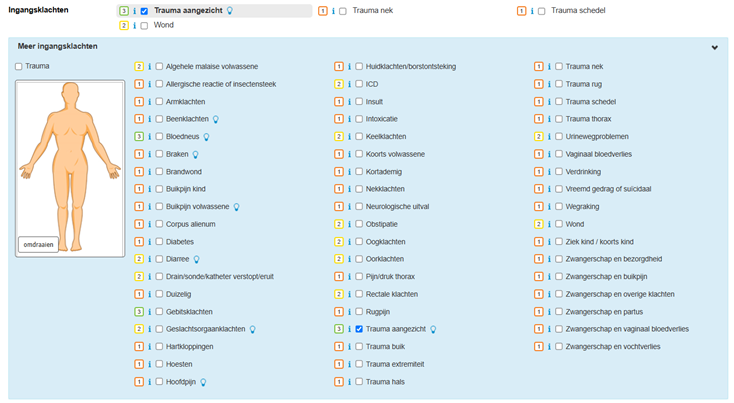Click lightbulb next to Buikpijn volwassene
Image resolution: width=734 pixels, height=403 pixels.
tap(237, 207)
